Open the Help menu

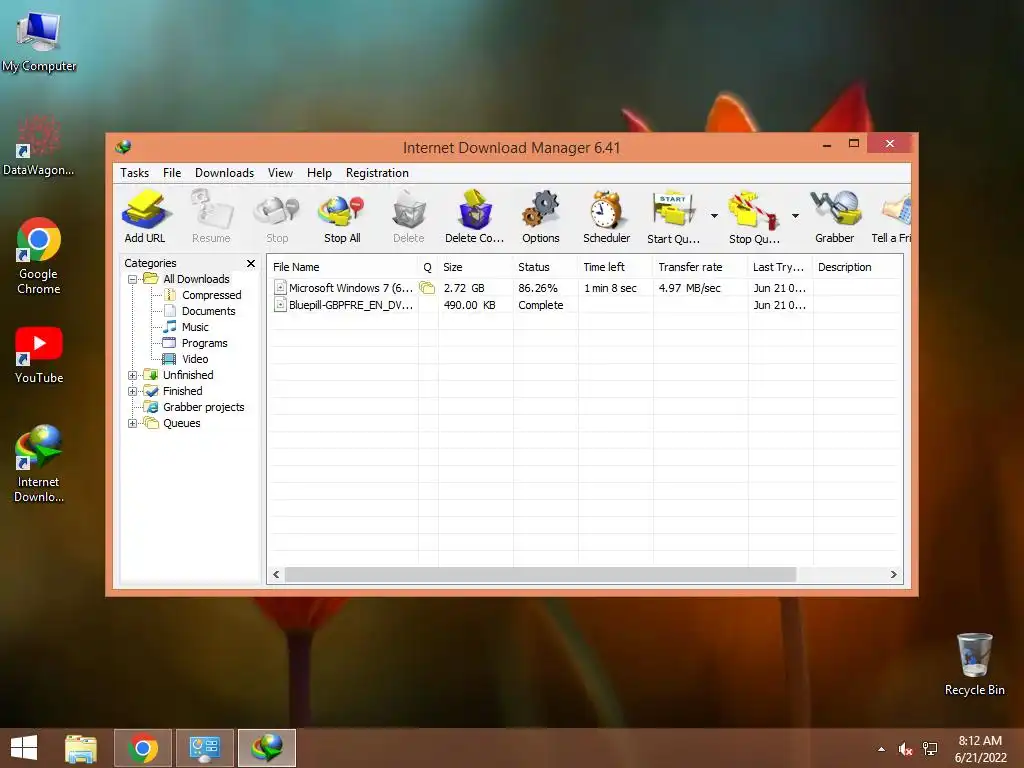pyautogui.click(x=319, y=173)
